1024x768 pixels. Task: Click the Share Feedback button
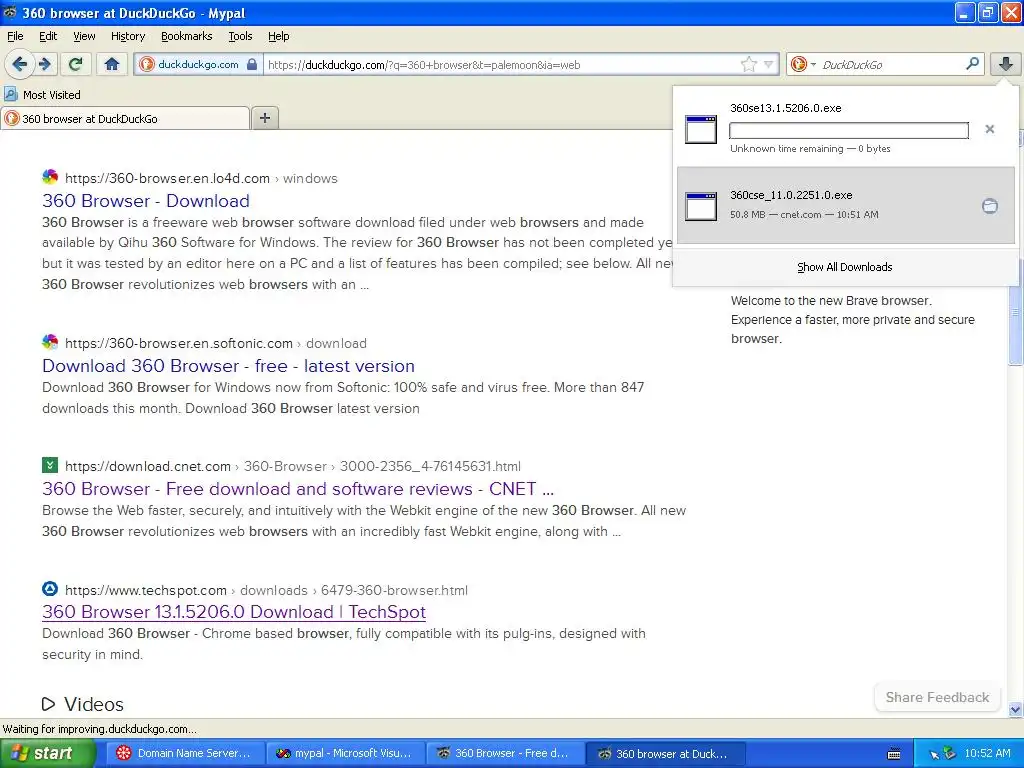coord(937,697)
